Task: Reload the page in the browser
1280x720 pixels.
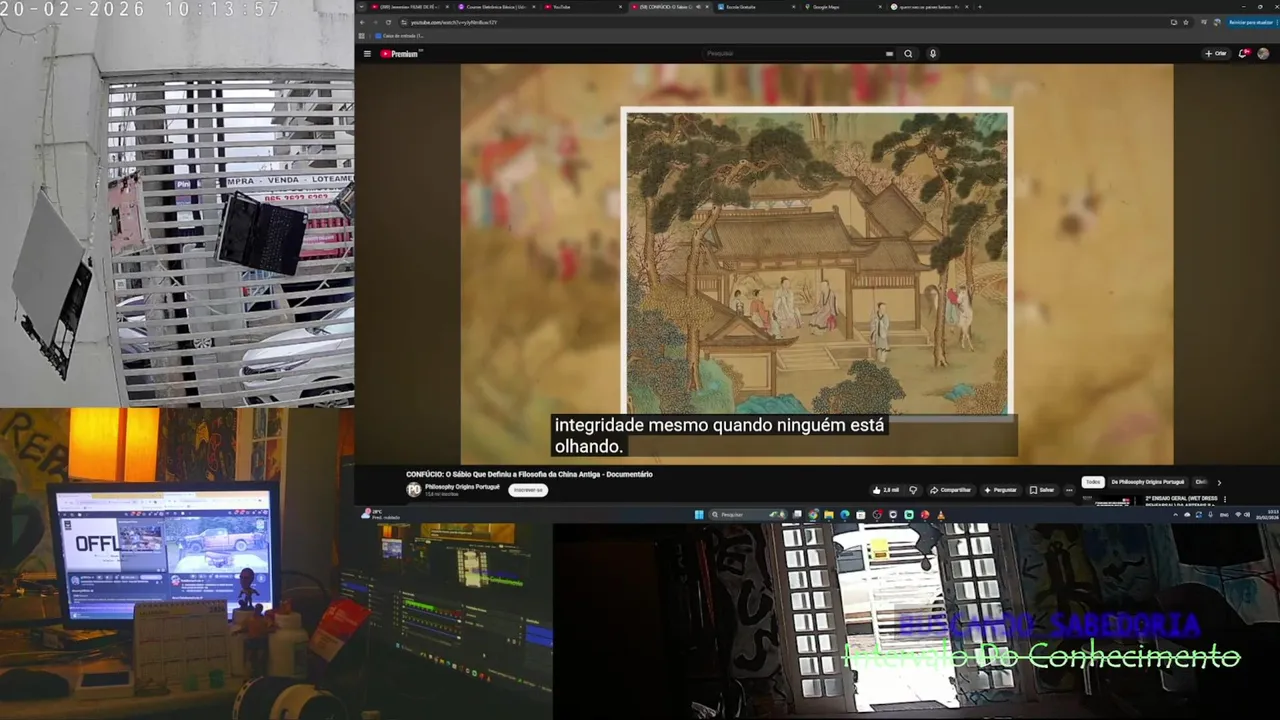Action: (388, 22)
